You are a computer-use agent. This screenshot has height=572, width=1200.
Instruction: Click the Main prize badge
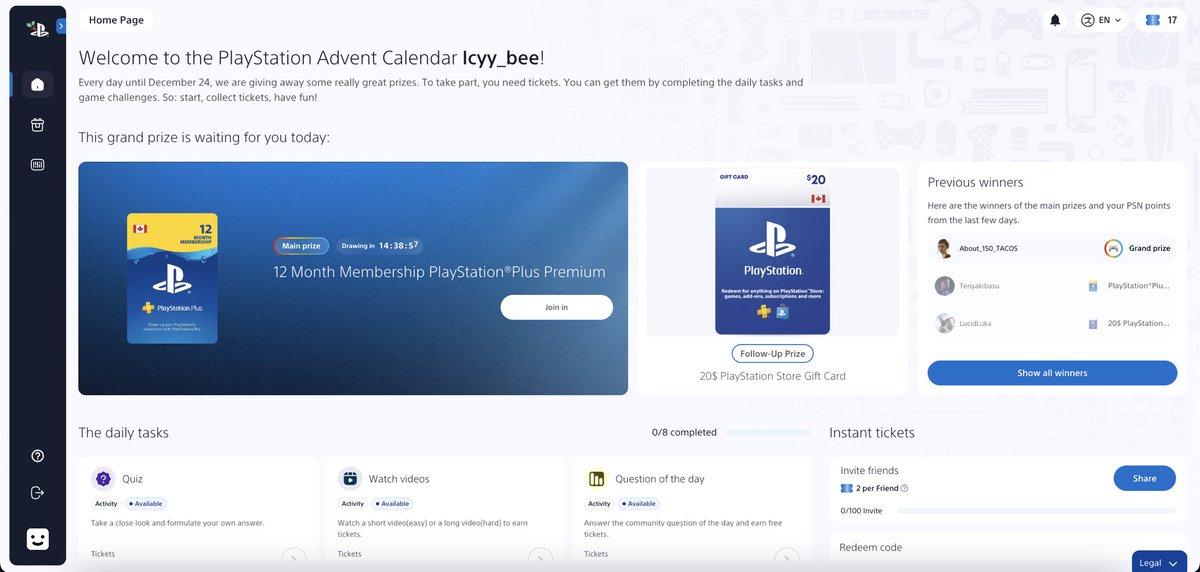point(301,246)
